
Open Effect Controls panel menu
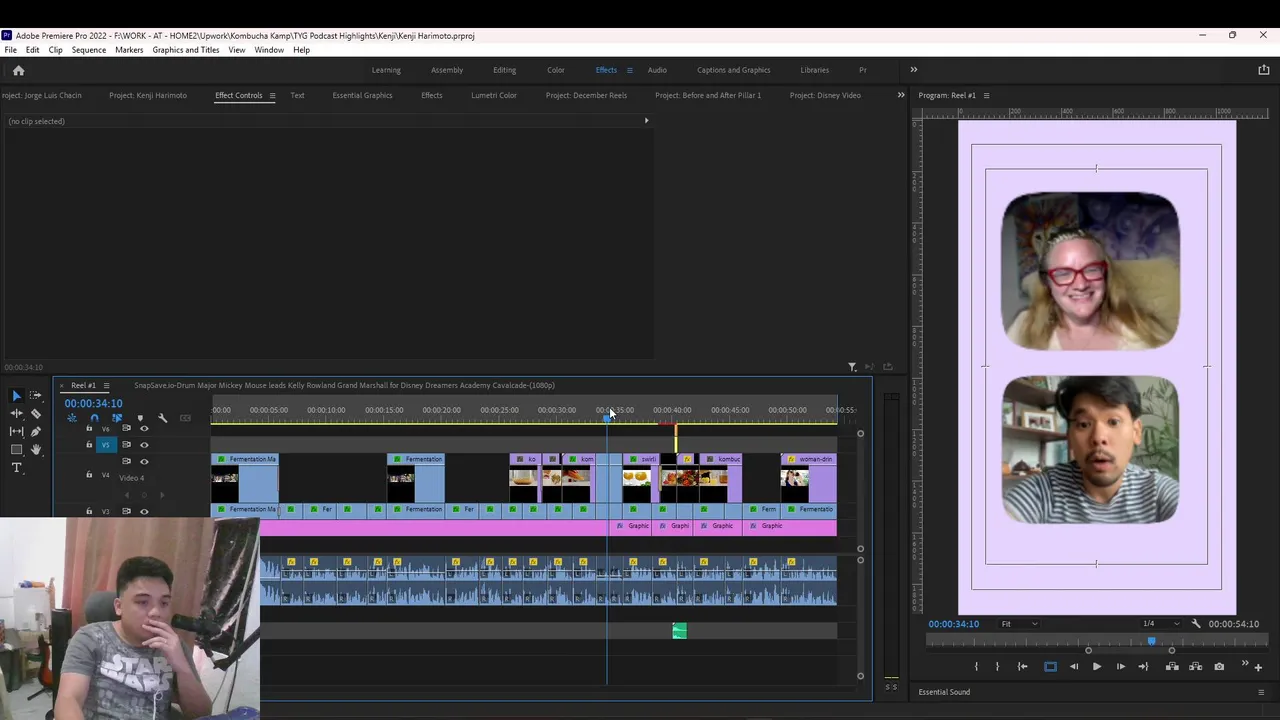[272, 96]
